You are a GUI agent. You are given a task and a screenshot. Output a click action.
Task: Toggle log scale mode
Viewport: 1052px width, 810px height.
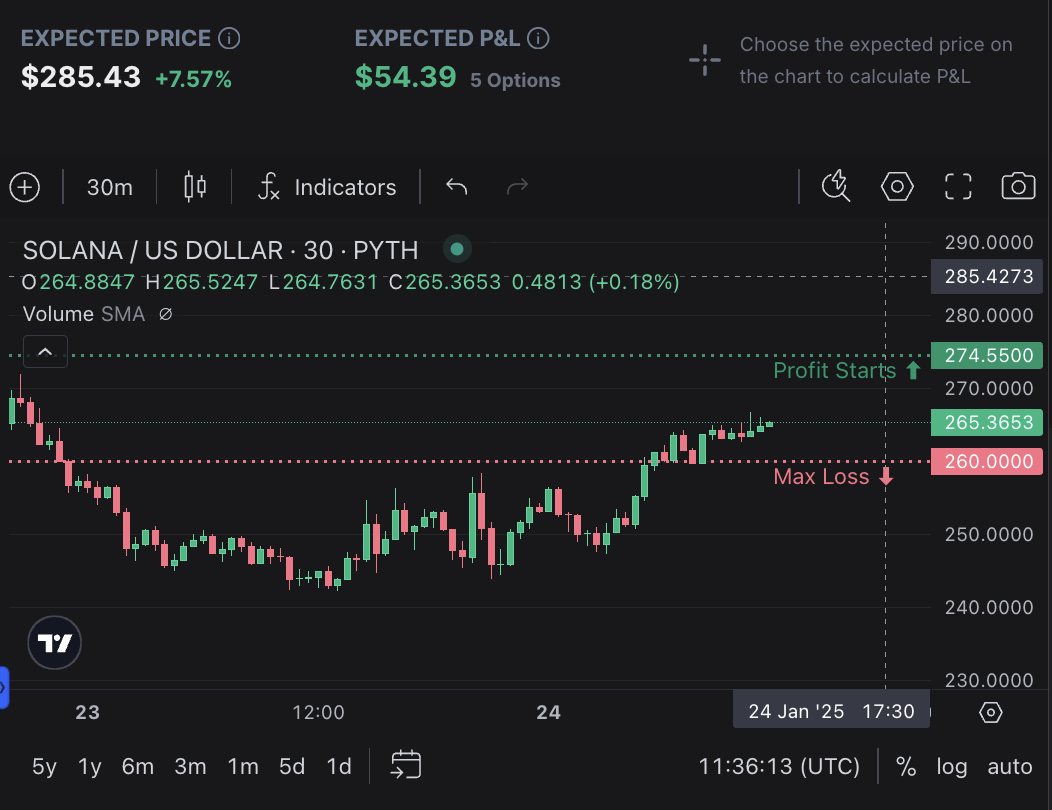click(952, 767)
